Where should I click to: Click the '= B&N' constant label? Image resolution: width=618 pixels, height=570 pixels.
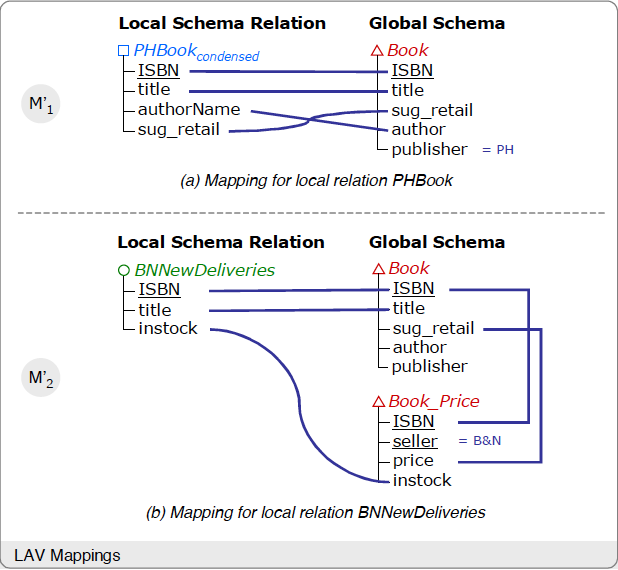pos(480,441)
